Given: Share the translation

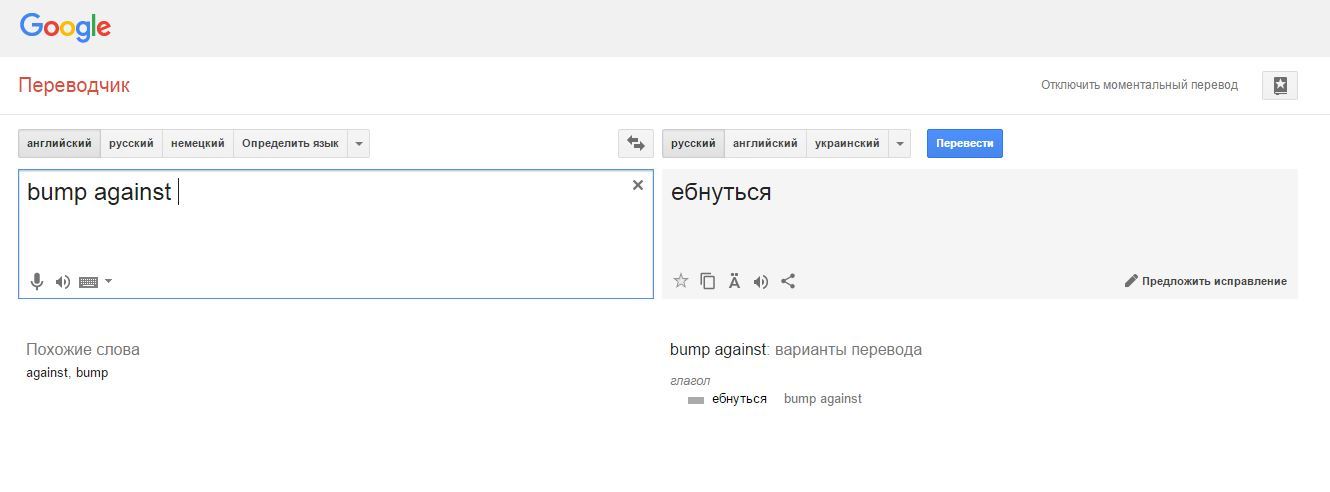Looking at the screenshot, I should tap(788, 281).
